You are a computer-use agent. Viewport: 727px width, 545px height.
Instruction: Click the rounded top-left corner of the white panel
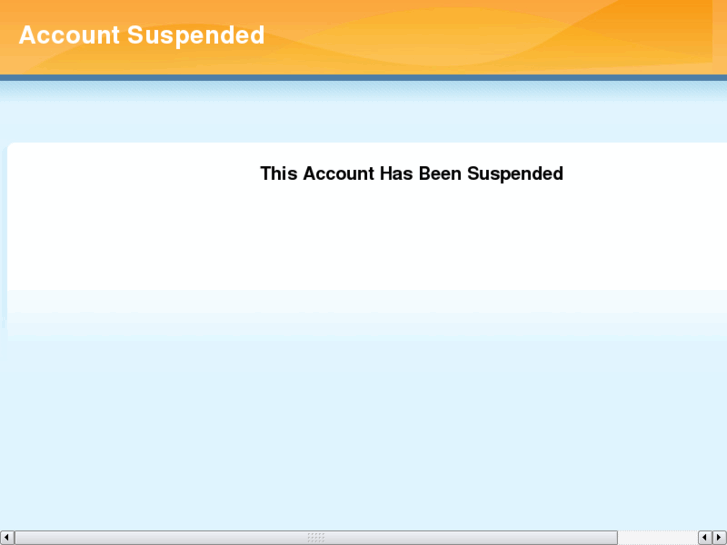11,147
